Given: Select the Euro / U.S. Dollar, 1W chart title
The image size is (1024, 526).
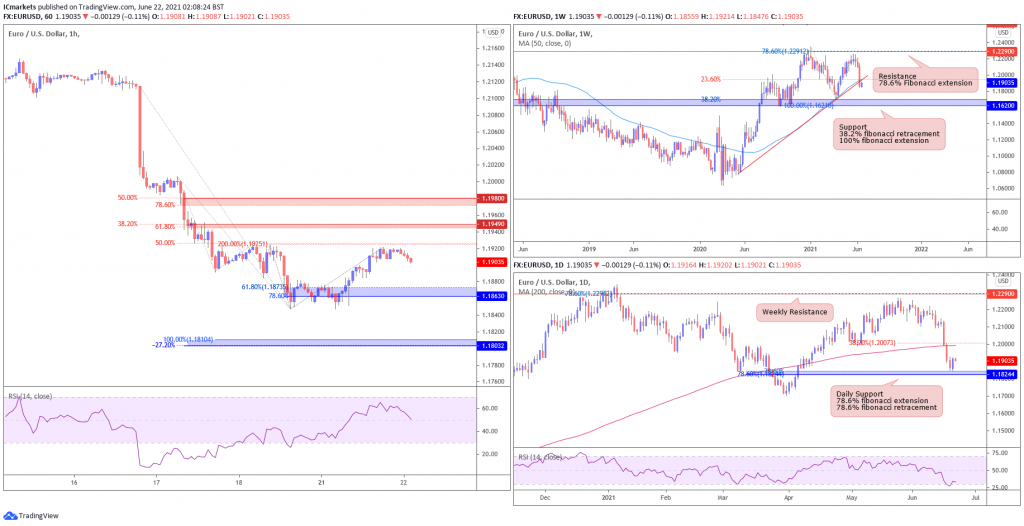Looking at the screenshot, I should pos(553,34).
